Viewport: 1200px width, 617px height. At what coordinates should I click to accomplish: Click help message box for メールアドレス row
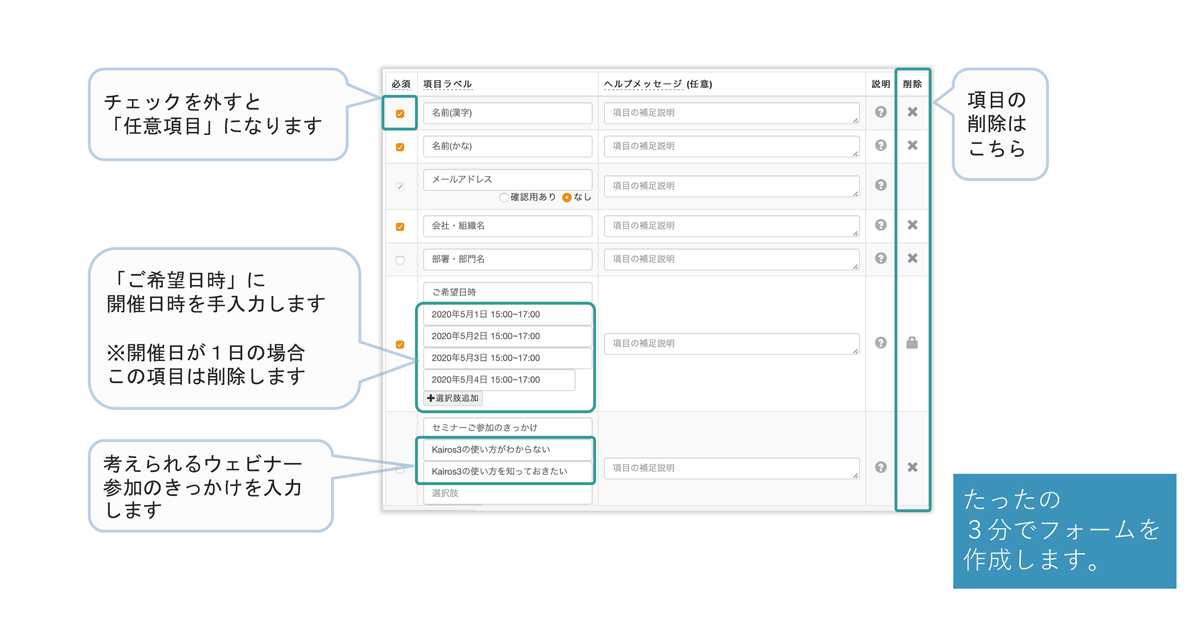(731, 186)
